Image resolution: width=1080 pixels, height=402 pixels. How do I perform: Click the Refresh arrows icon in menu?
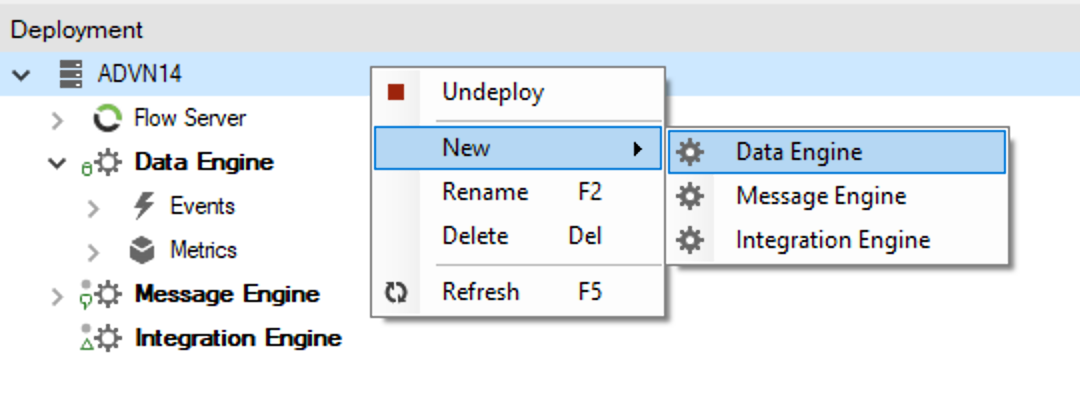(x=396, y=293)
